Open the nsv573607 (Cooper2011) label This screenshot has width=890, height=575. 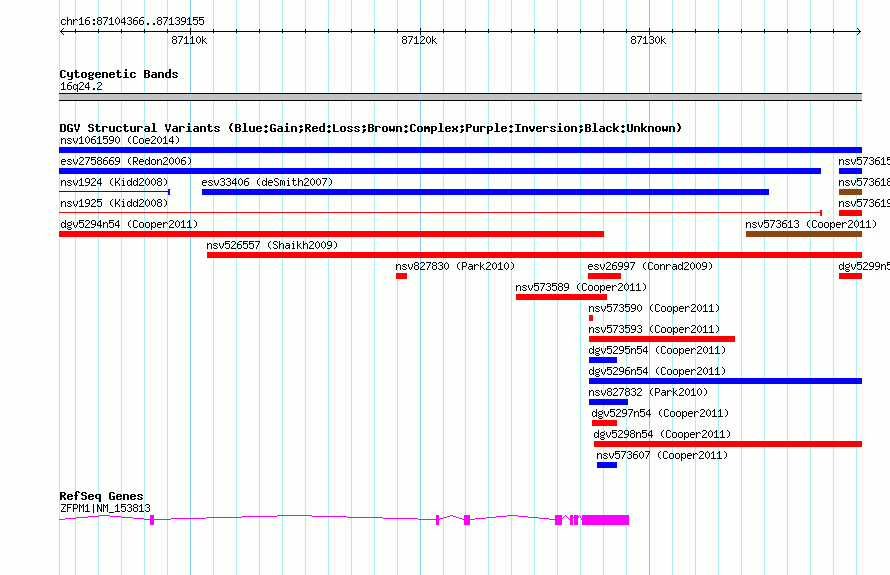[662, 455]
